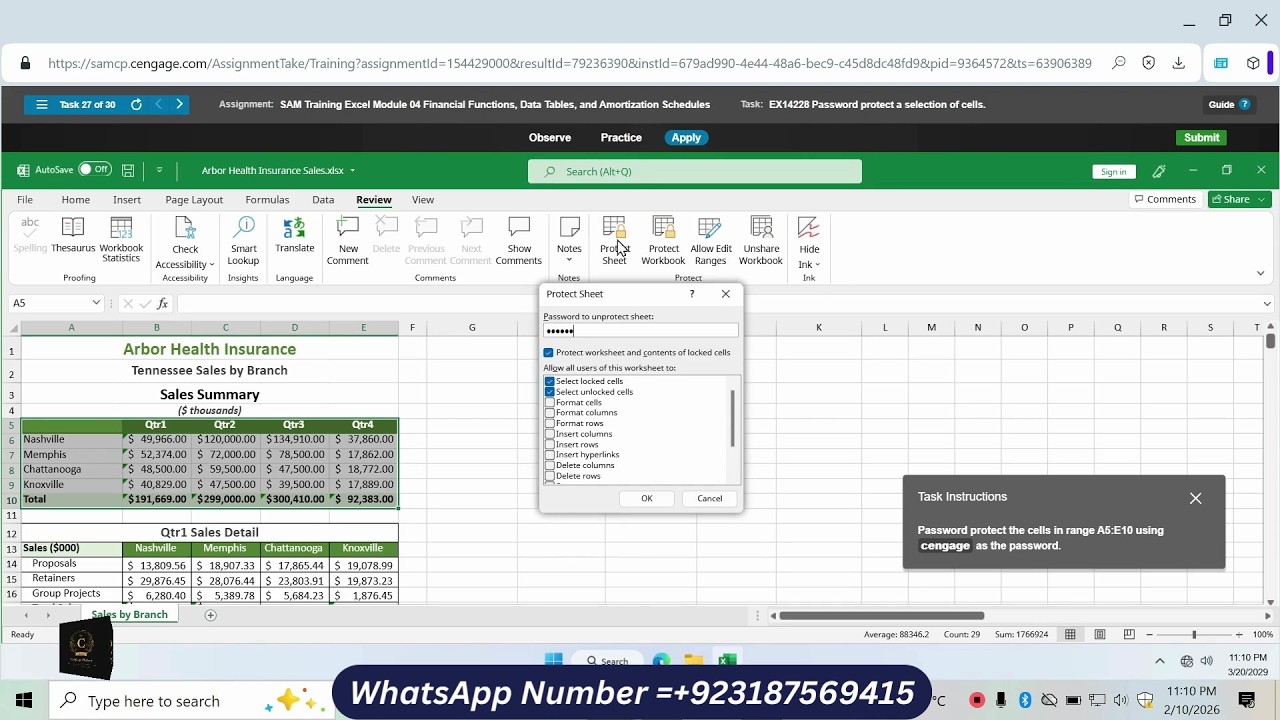Check the Format cells option
The width and height of the screenshot is (1280, 720).
549,402
